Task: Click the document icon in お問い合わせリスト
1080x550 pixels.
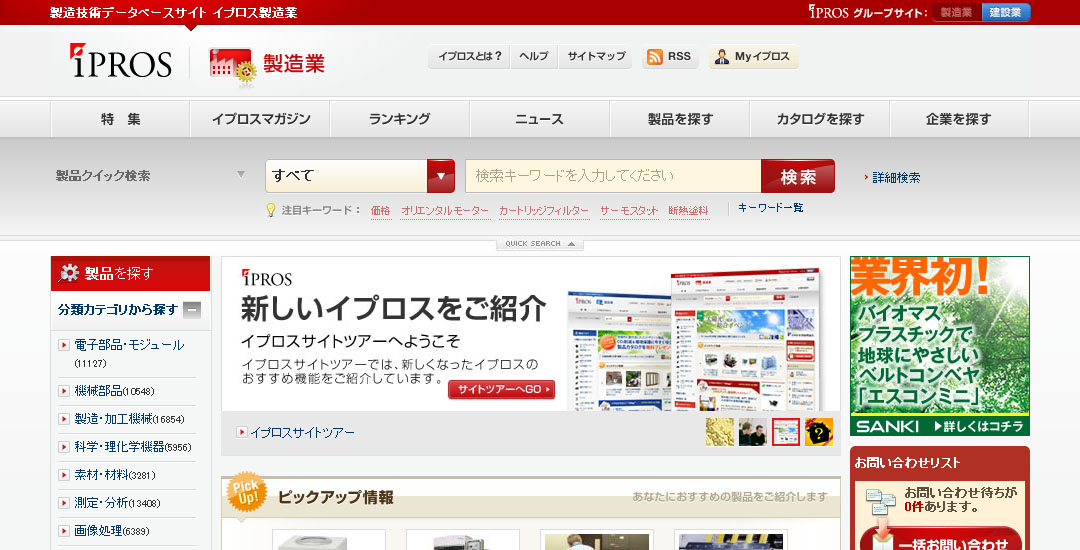Action: pos(881,503)
